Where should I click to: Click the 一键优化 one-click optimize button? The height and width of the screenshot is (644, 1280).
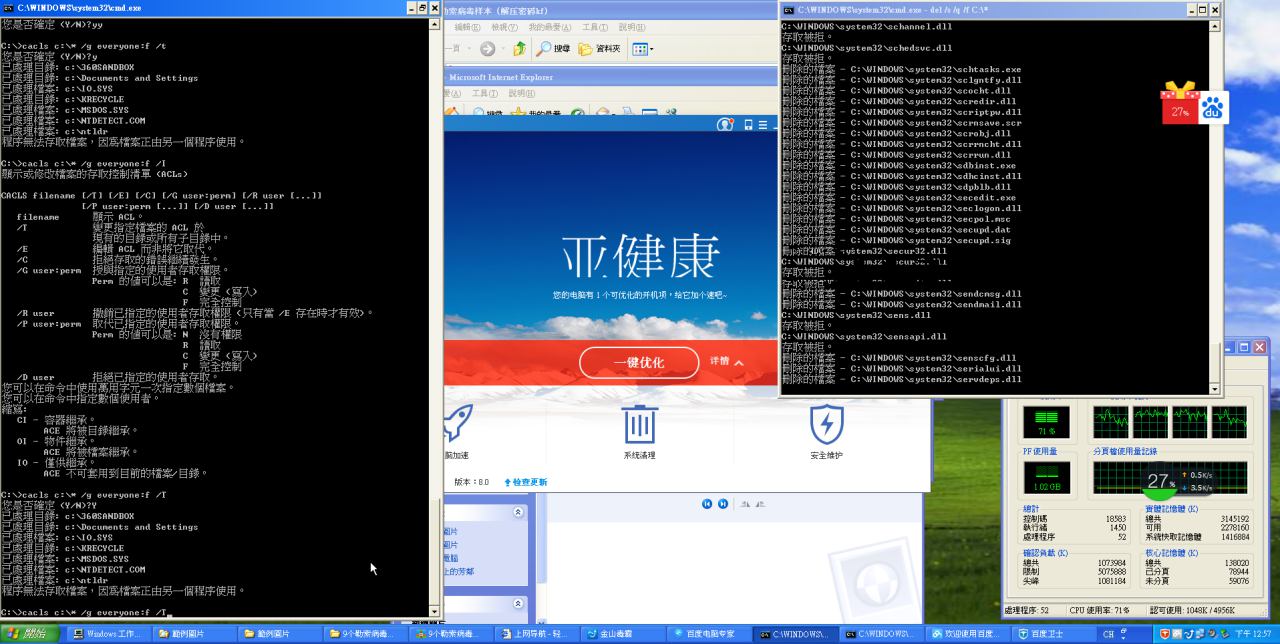[x=638, y=362]
